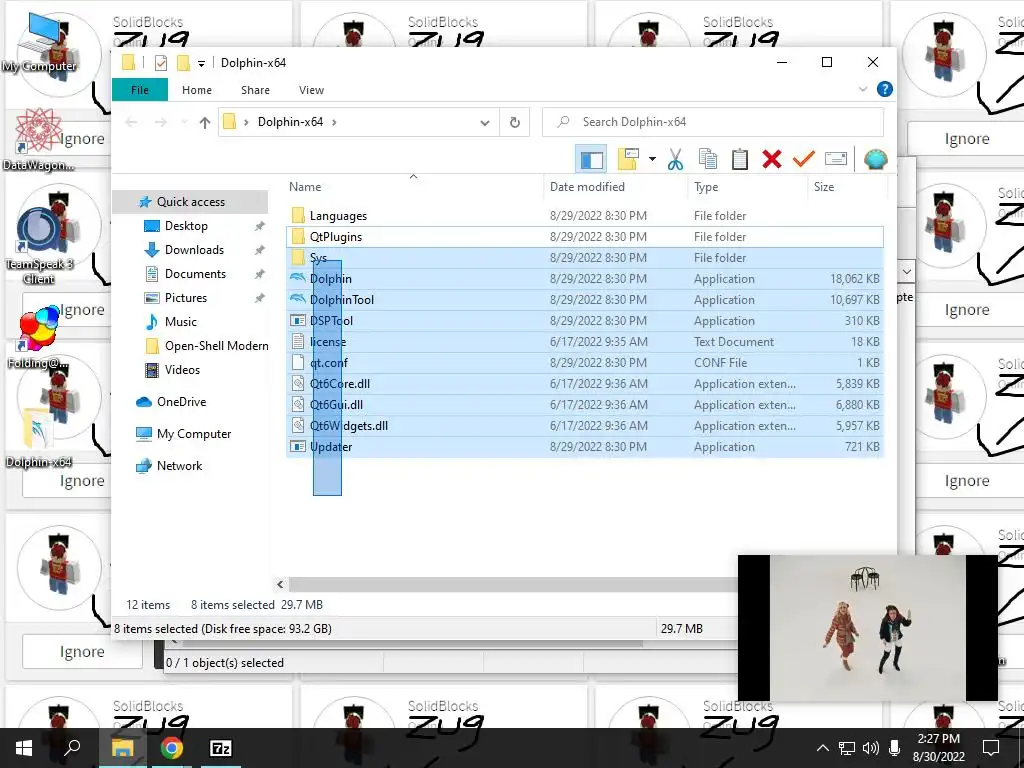Open Music in the navigation pane

point(180,322)
